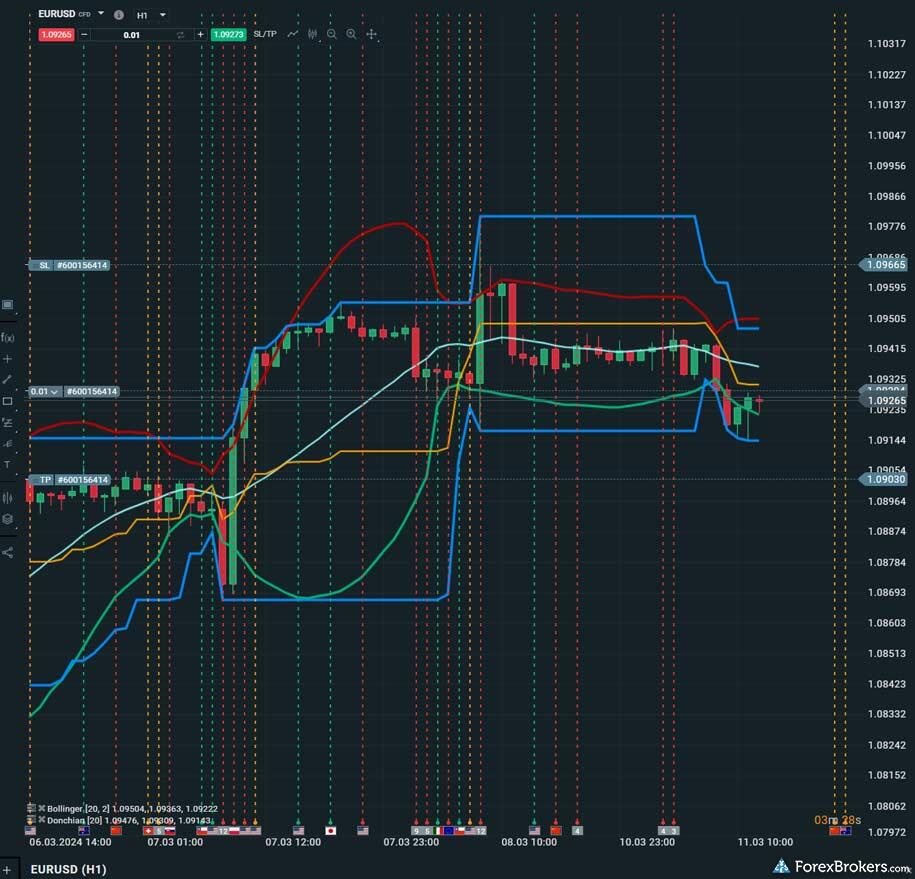The width and height of the screenshot is (915, 879).
Task: Select the line chart type icon
Action: [293, 34]
